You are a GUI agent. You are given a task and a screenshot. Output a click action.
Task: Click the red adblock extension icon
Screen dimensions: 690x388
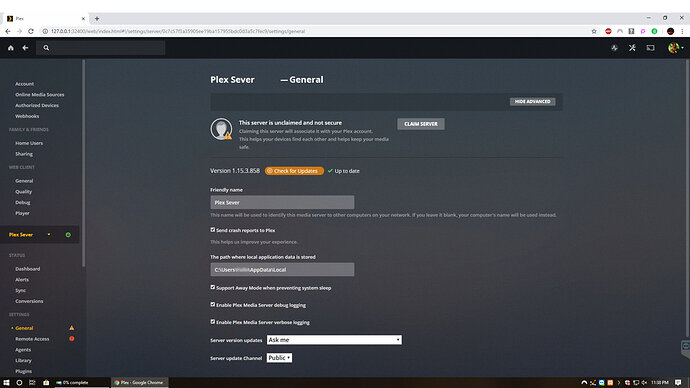[x=608, y=31]
